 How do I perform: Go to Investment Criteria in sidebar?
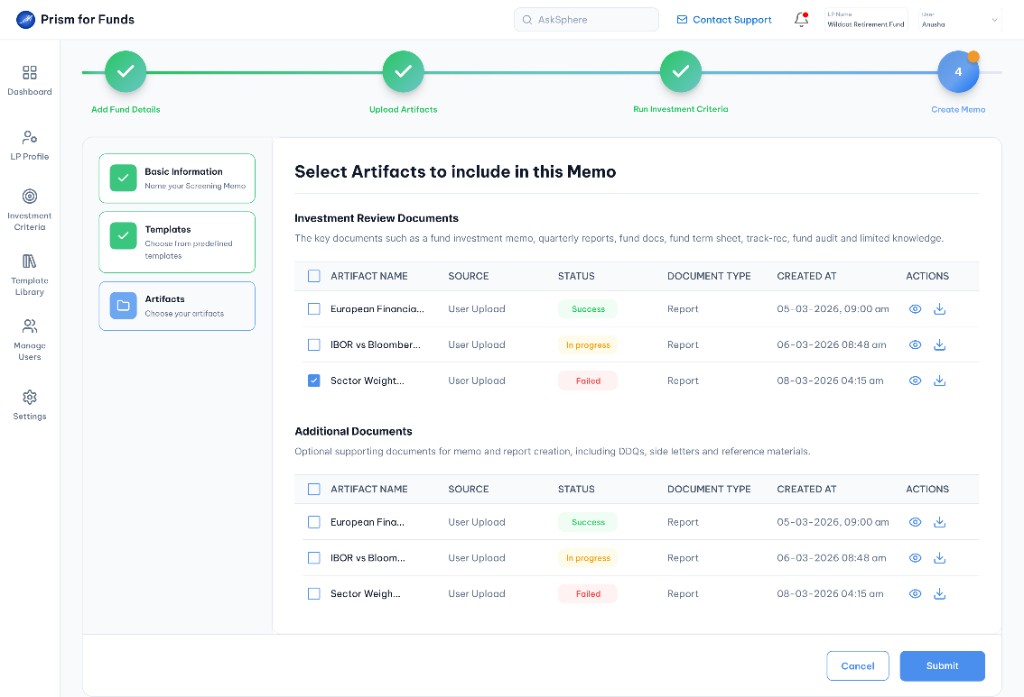pos(29,196)
